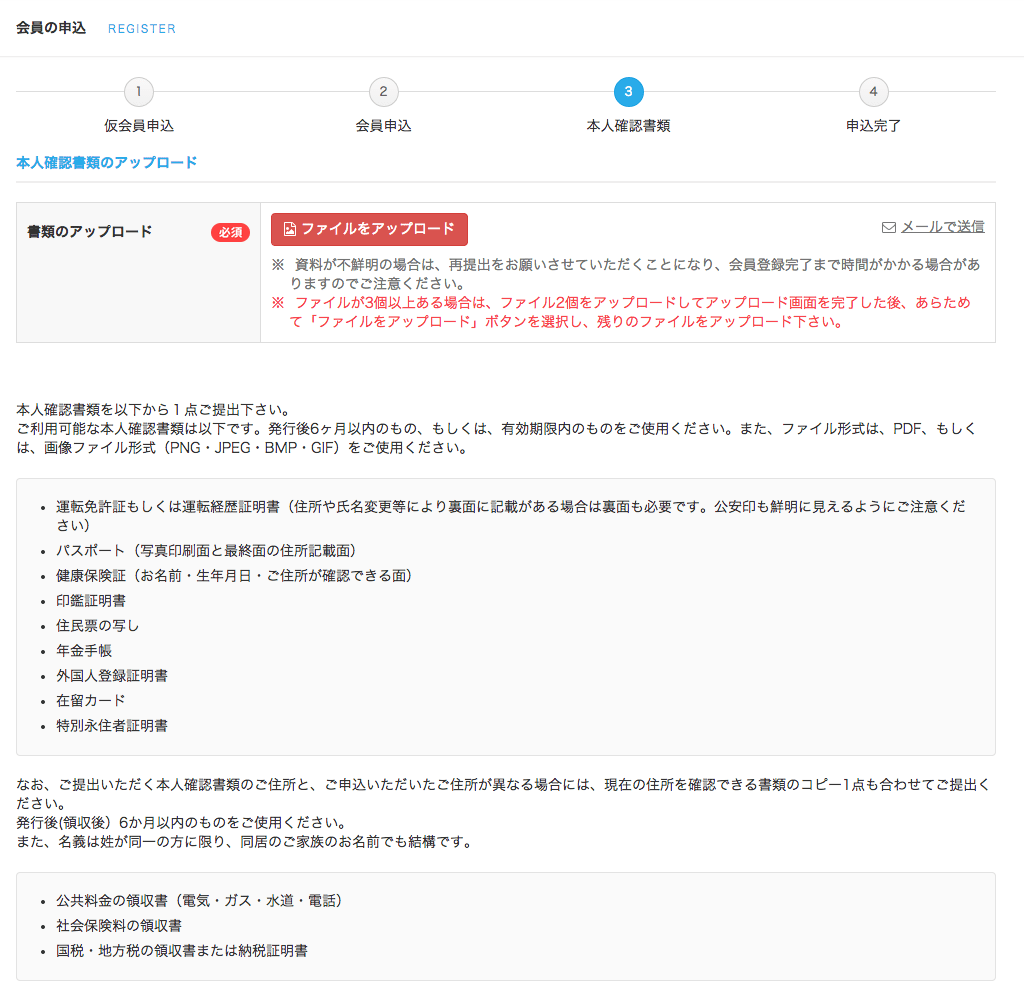Viewport: 1024px width, 991px height.
Task: Click the REGISTER header label
Action: 142,29
